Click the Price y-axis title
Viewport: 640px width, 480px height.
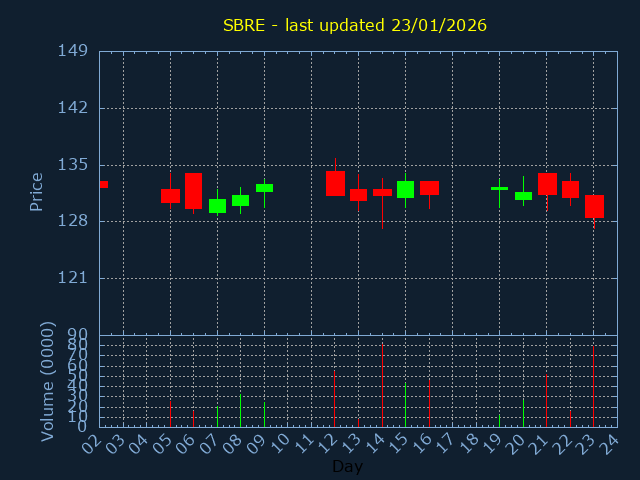(x=37, y=191)
